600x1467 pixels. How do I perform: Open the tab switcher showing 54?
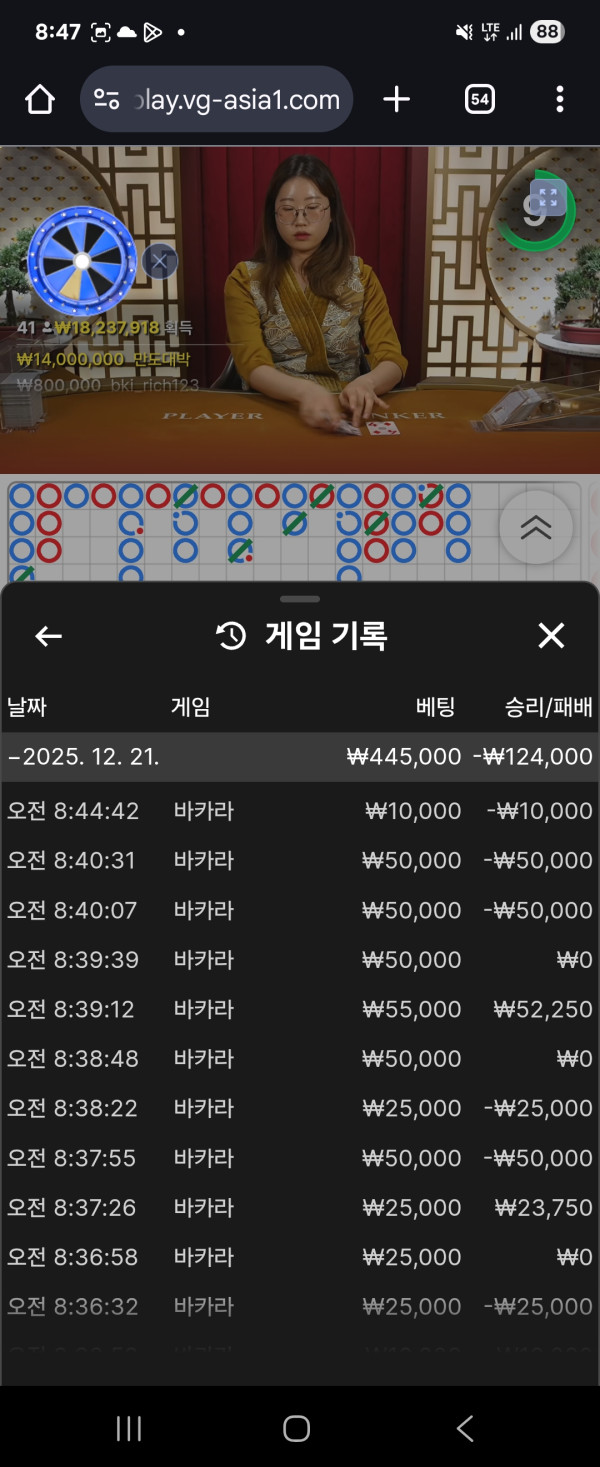(x=480, y=99)
